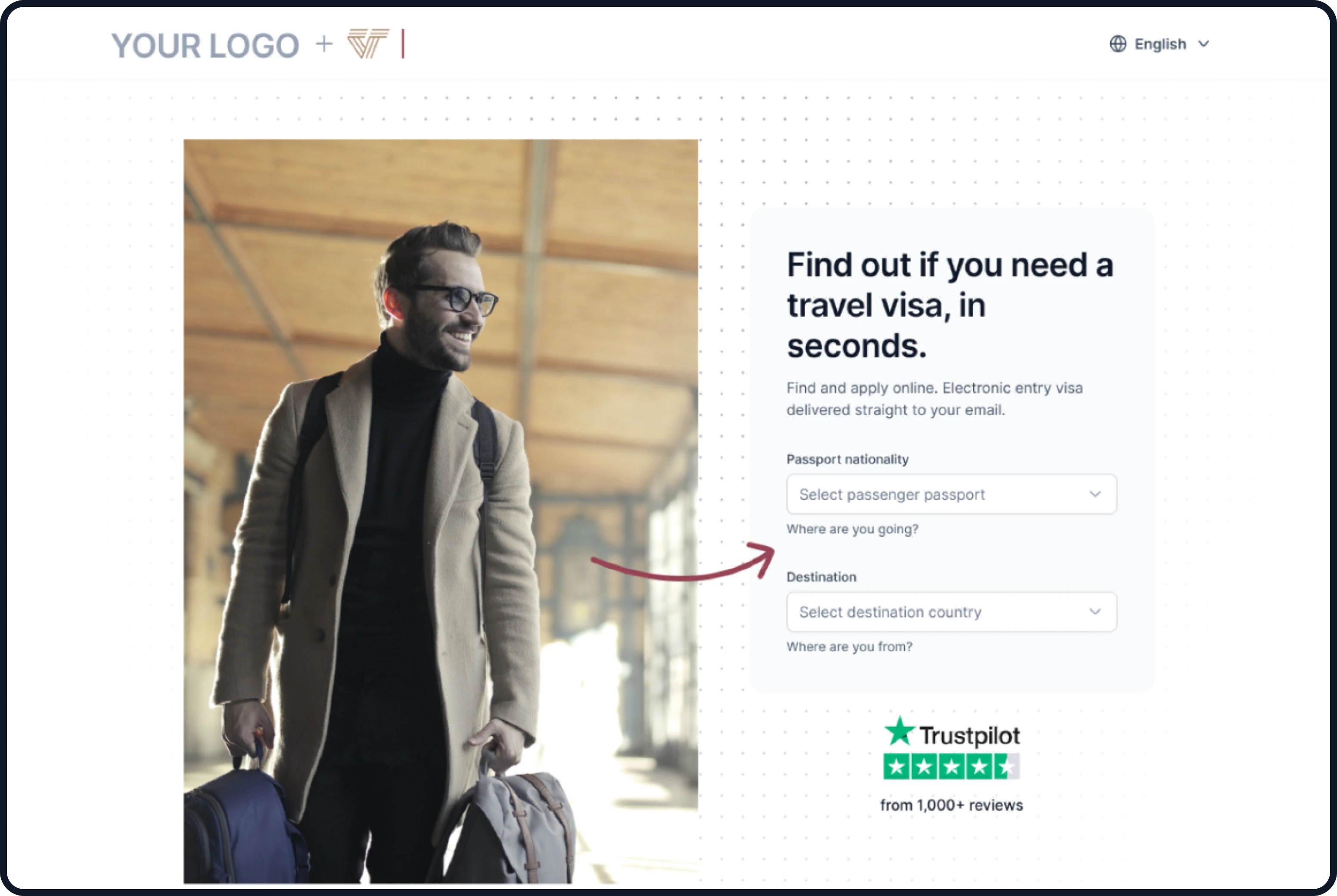This screenshot has height=896, width=1337.
Task: Click the traveler photo with bags
Action: 441,511
